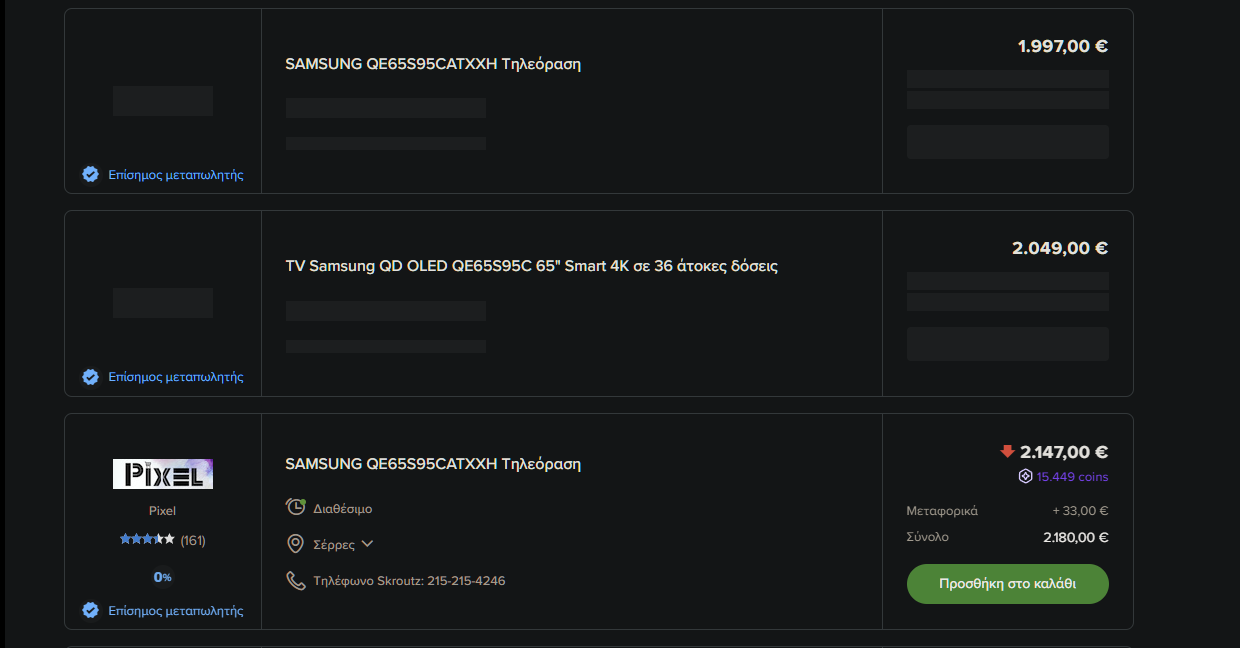Click the 15.449 coins link

pyautogui.click(x=1072, y=477)
